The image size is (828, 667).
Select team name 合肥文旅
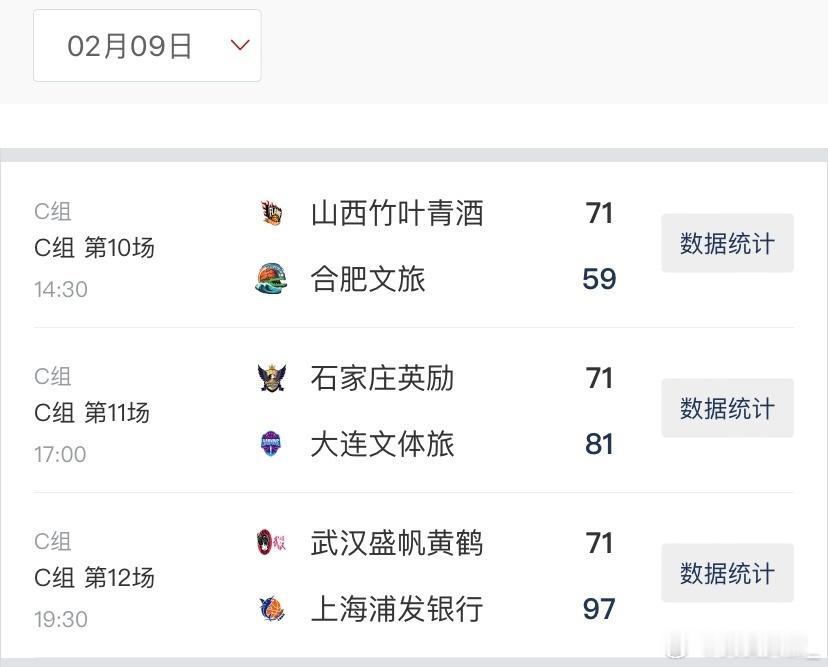tap(368, 279)
